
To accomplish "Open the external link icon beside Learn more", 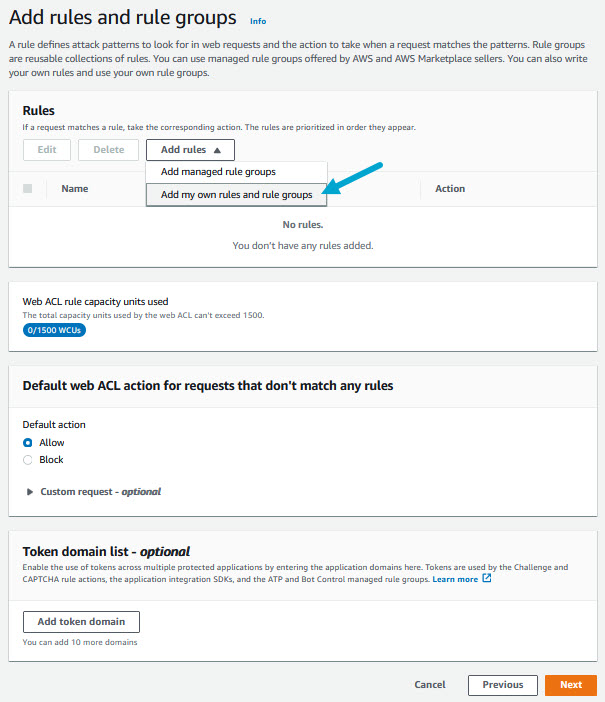I will click(x=487, y=579).
